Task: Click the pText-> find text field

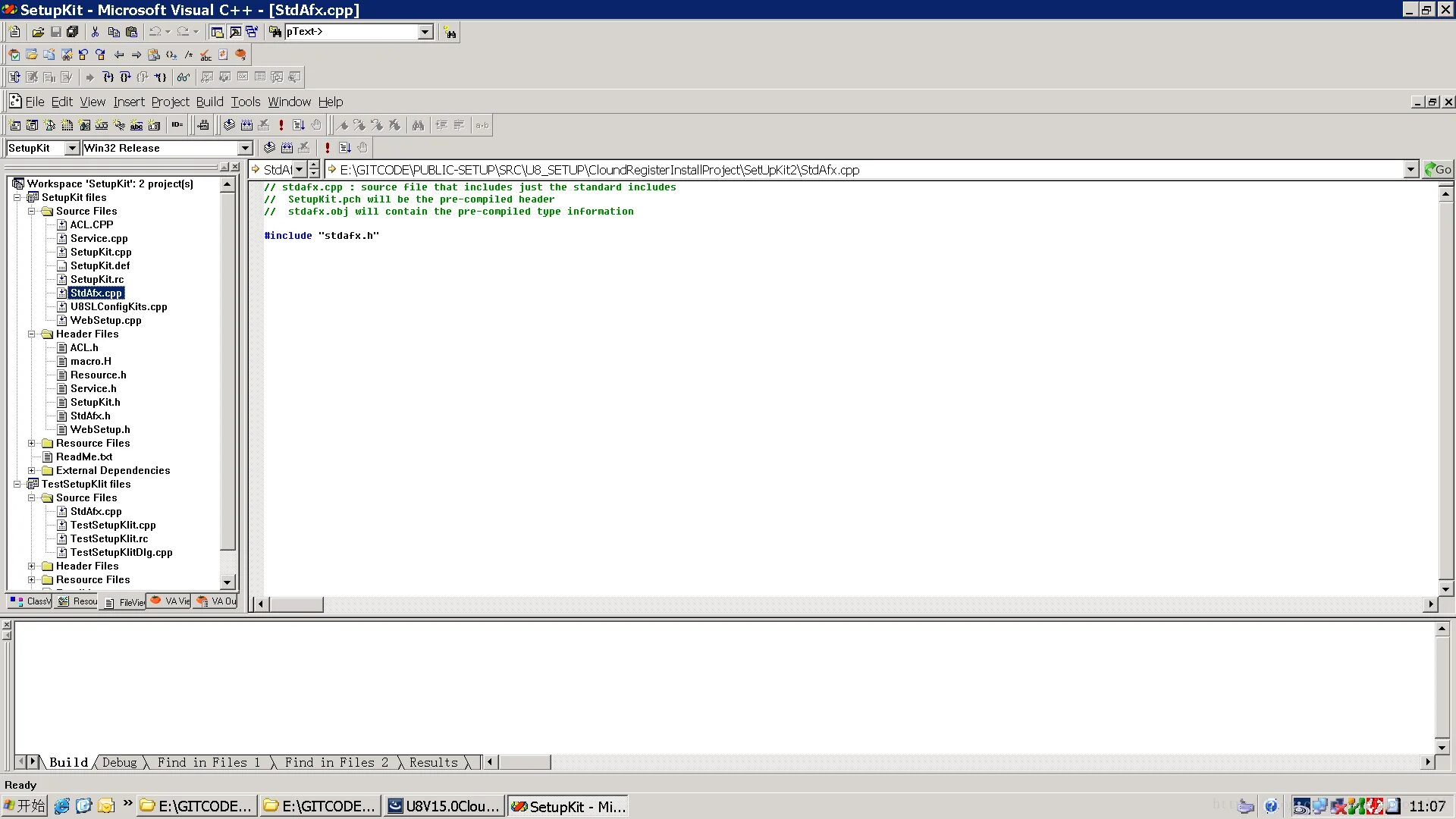Action: (352, 32)
